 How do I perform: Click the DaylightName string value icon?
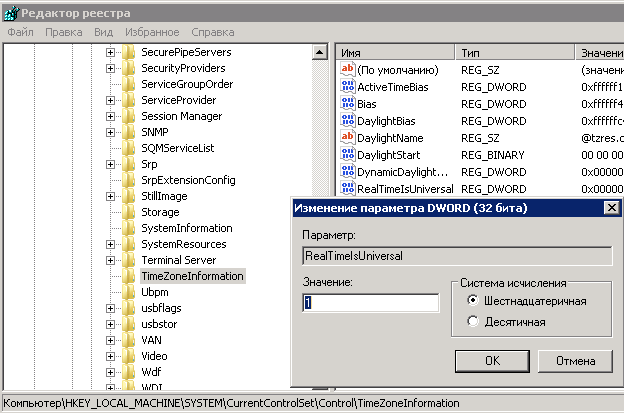coord(348,137)
